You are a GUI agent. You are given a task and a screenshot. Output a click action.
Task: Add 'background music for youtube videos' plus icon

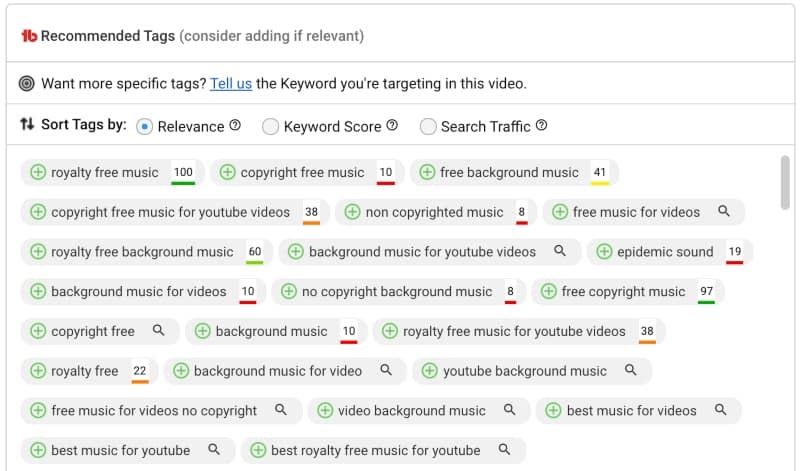296,252
